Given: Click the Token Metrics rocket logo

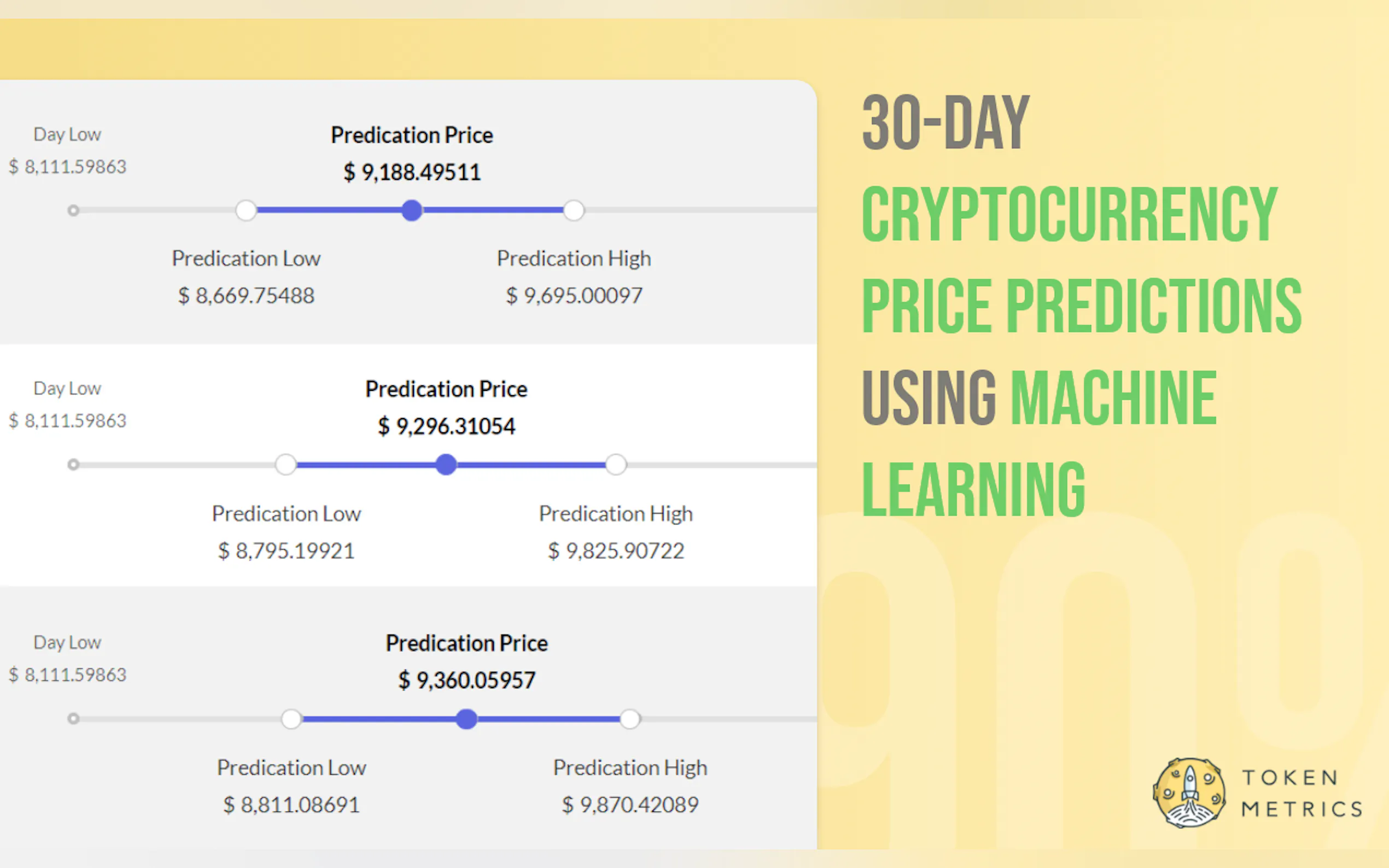Looking at the screenshot, I should click(x=1189, y=793).
